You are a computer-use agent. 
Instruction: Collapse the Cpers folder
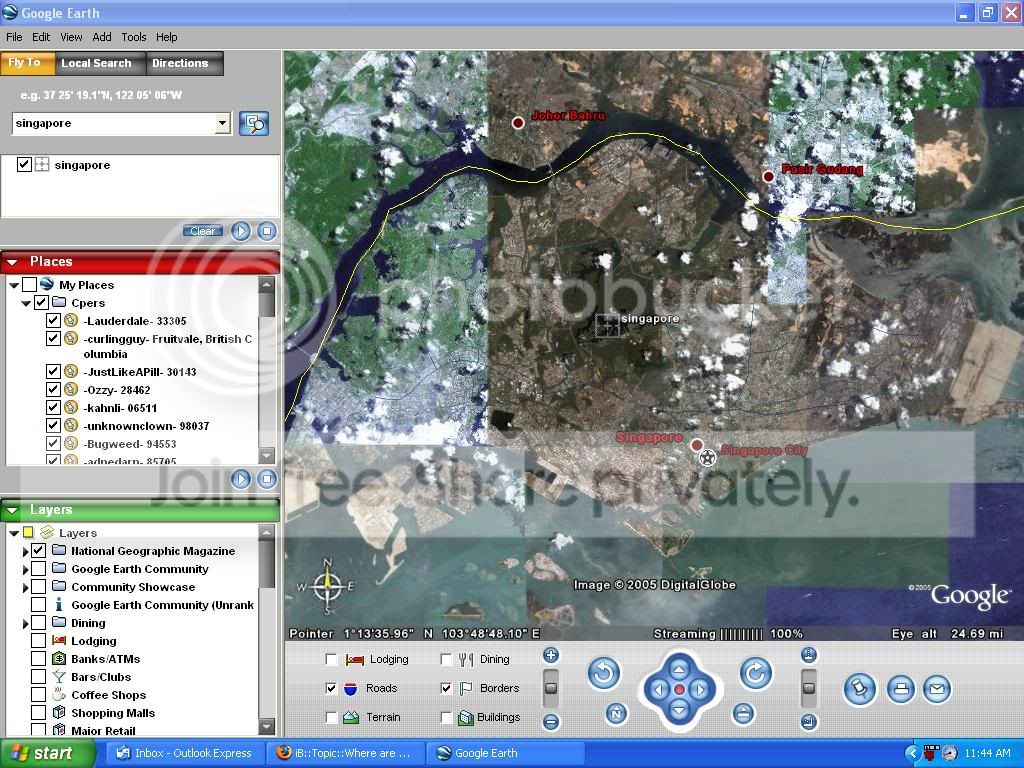[x=26, y=303]
